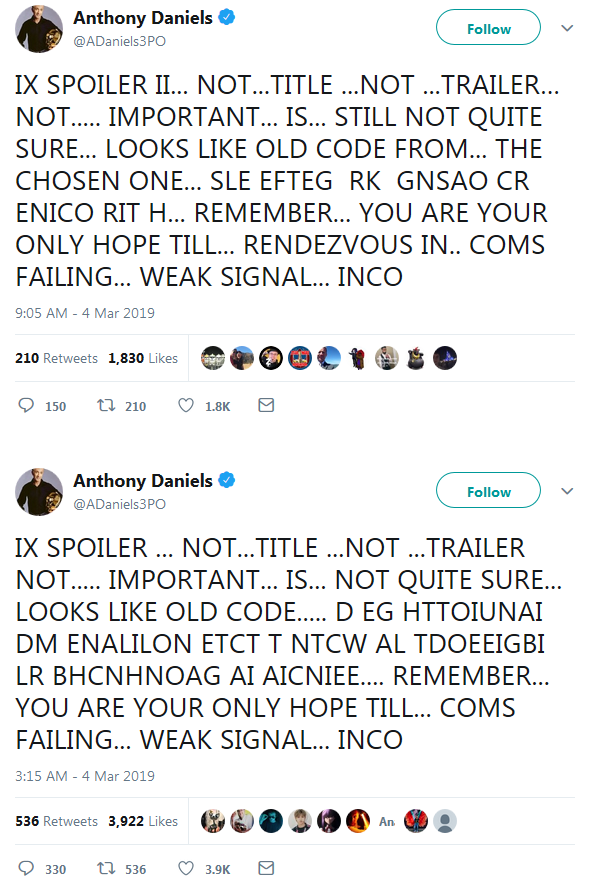The height and width of the screenshot is (882, 608).
Task: View the 1,830 Likes list
Action: (143, 358)
